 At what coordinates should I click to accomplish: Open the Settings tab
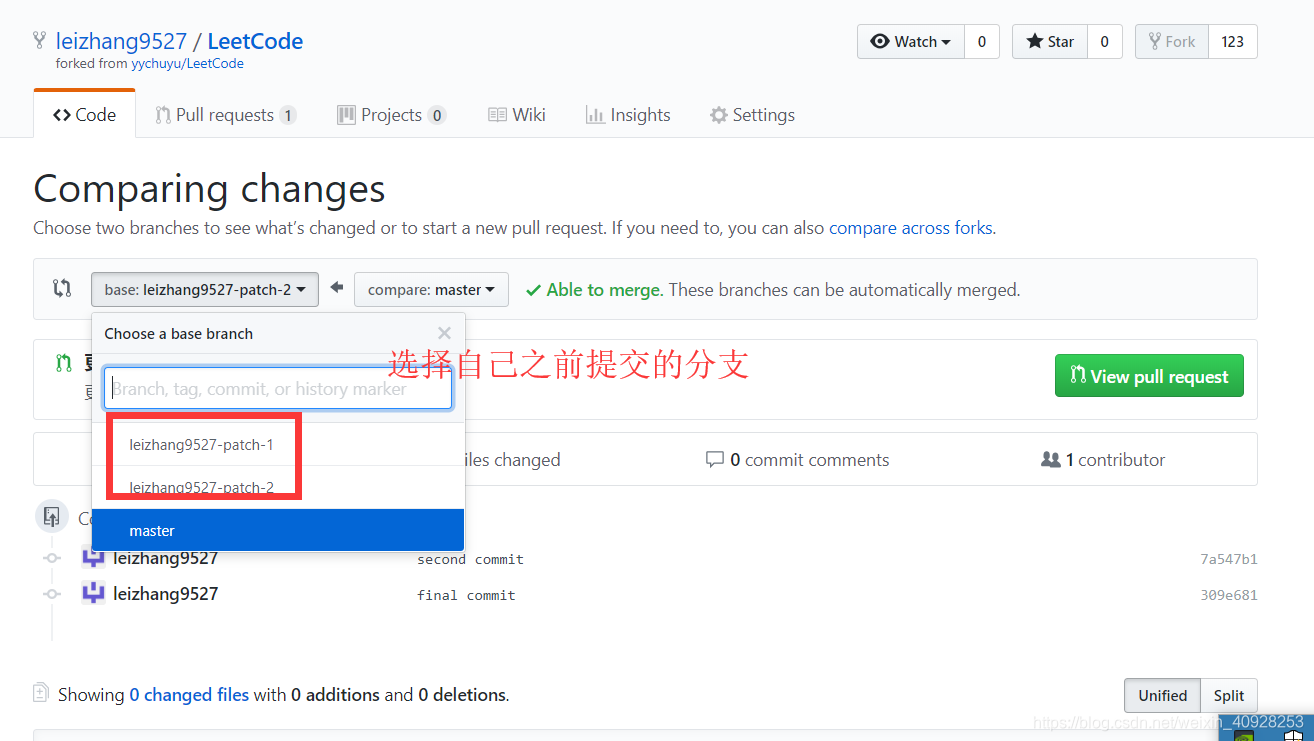point(752,115)
